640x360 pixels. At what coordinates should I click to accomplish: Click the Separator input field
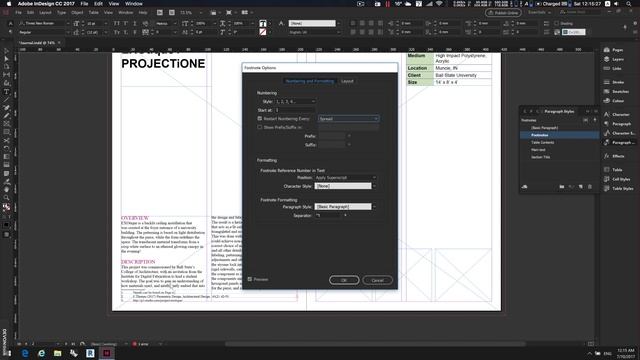tap(329, 216)
